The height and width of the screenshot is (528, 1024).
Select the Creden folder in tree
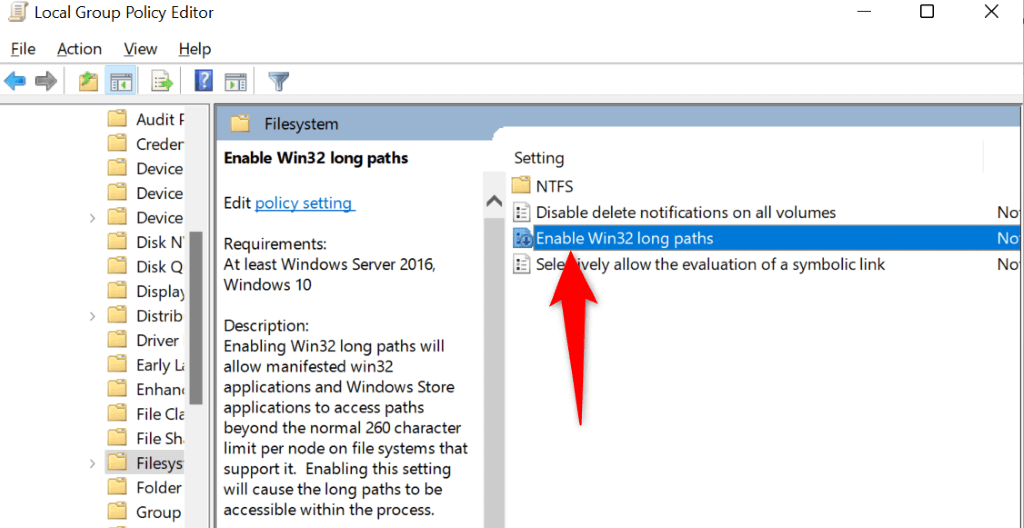click(146, 144)
